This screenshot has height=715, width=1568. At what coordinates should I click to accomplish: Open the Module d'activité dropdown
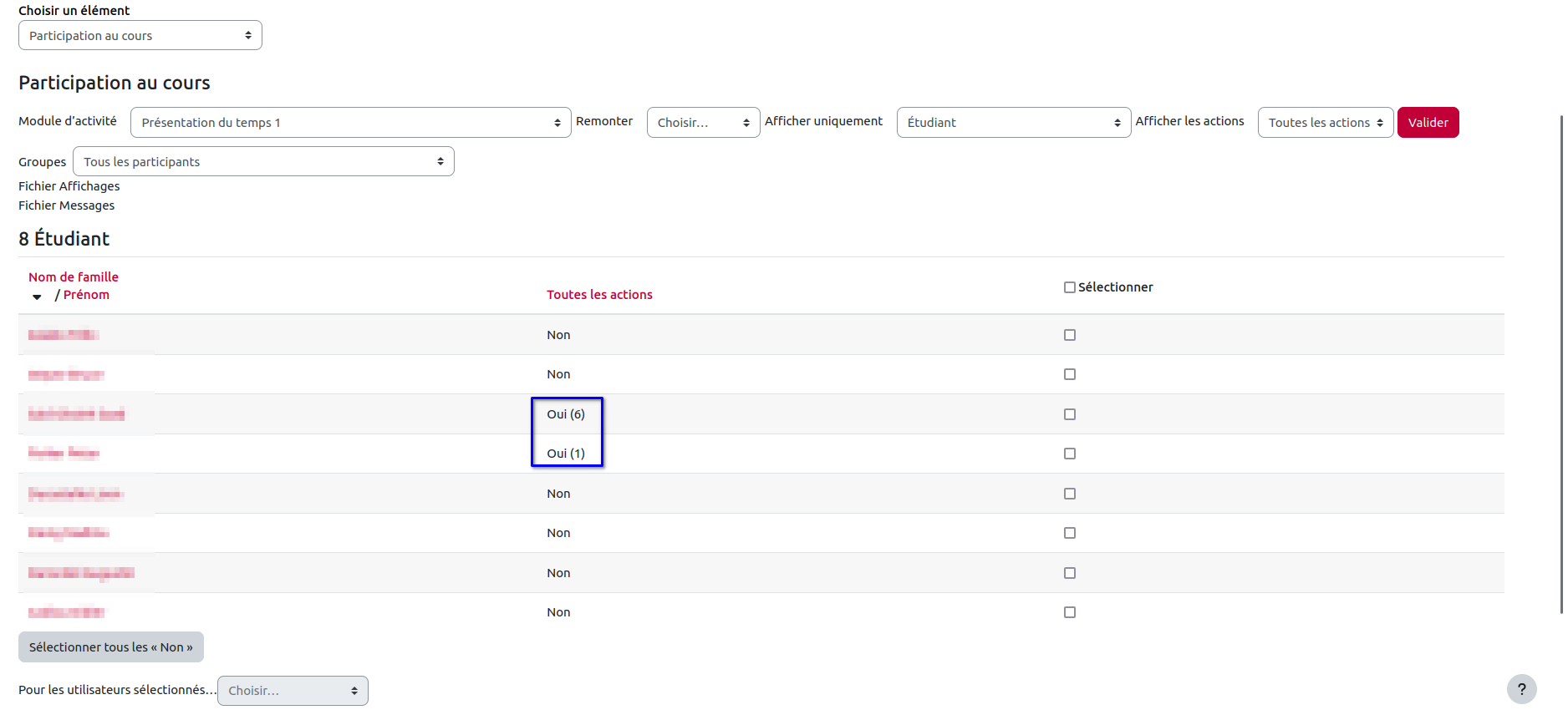coord(350,123)
